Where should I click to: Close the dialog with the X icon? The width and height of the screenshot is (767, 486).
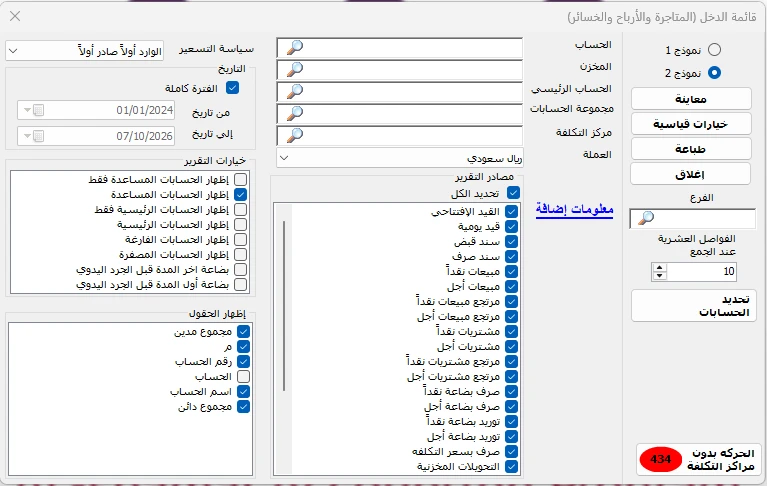pos(15,16)
